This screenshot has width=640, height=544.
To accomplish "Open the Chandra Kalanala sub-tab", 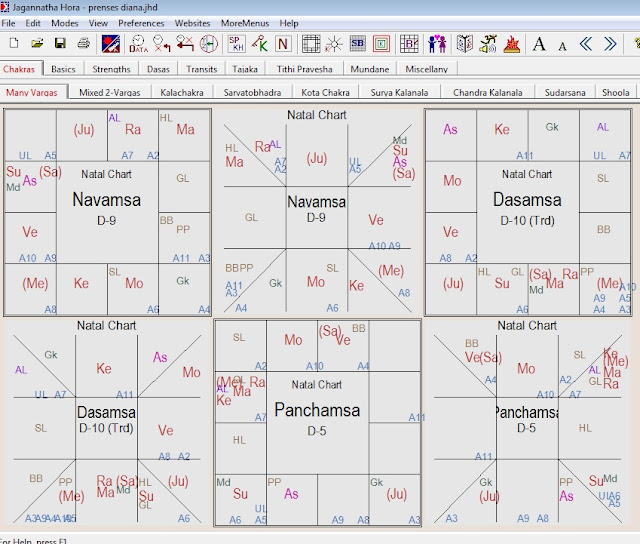I will 488,93.
